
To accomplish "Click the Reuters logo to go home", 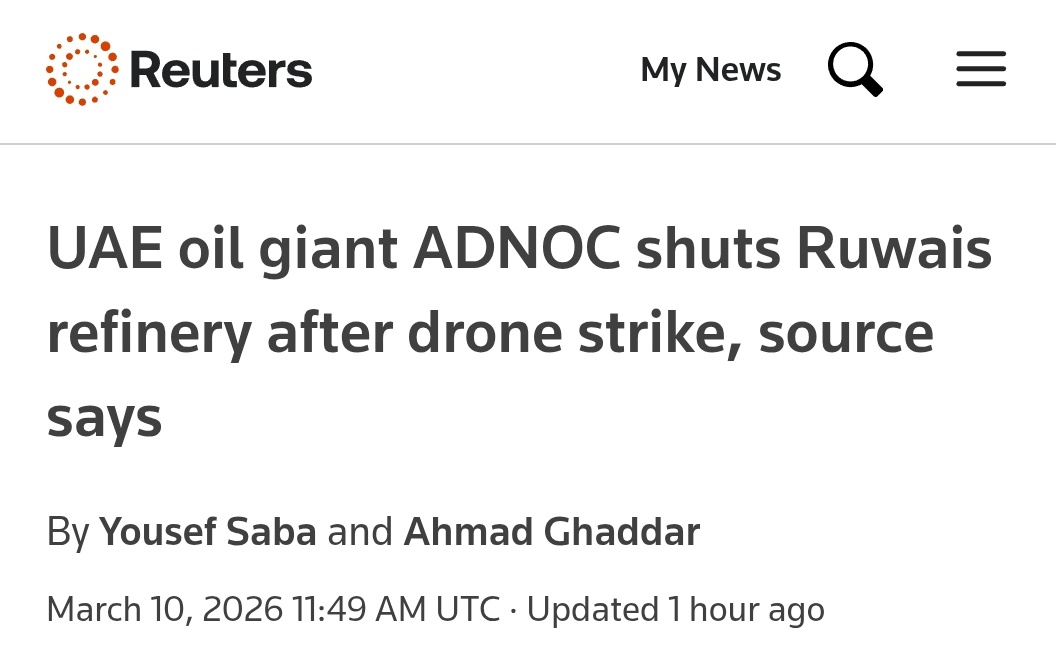I will [x=178, y=68].
